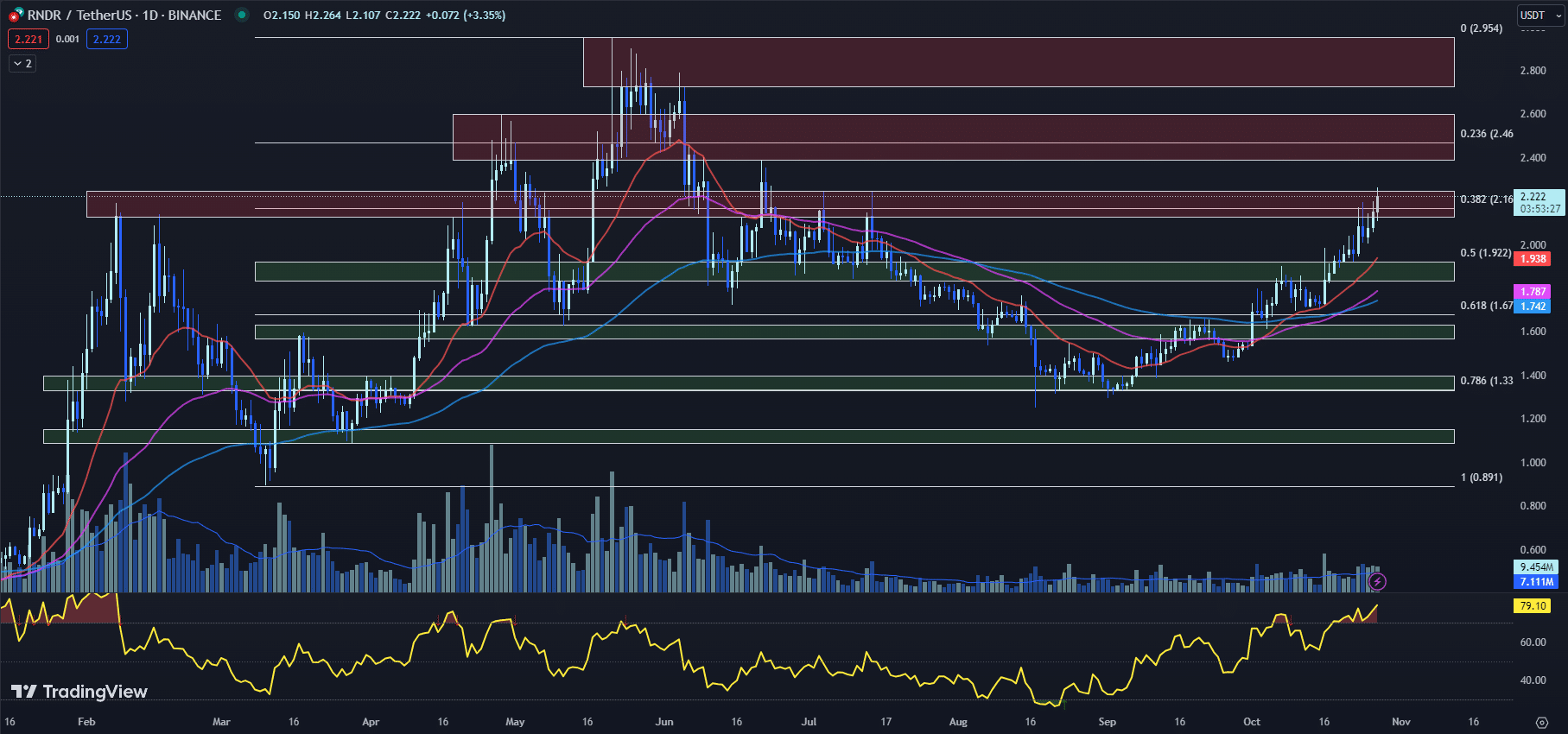Click the 60.00 RSI scale label

click(1533, 642)
